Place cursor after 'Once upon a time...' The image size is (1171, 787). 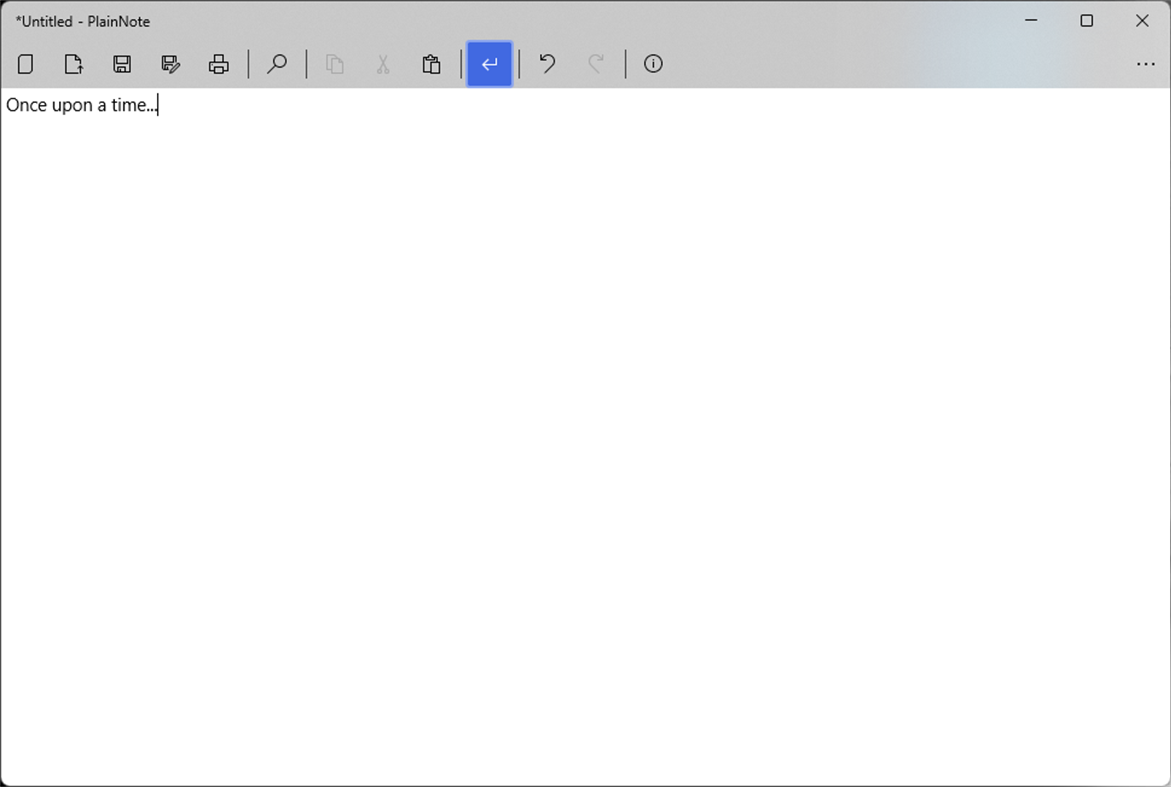(x=158, y=104)
